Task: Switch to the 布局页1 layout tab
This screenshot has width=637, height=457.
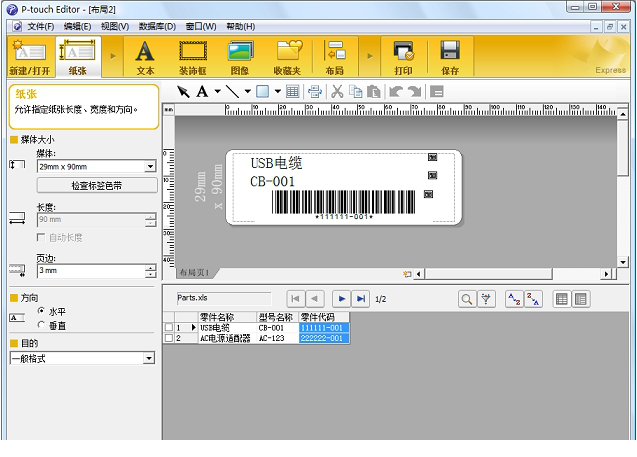Action: coord(195,273)
